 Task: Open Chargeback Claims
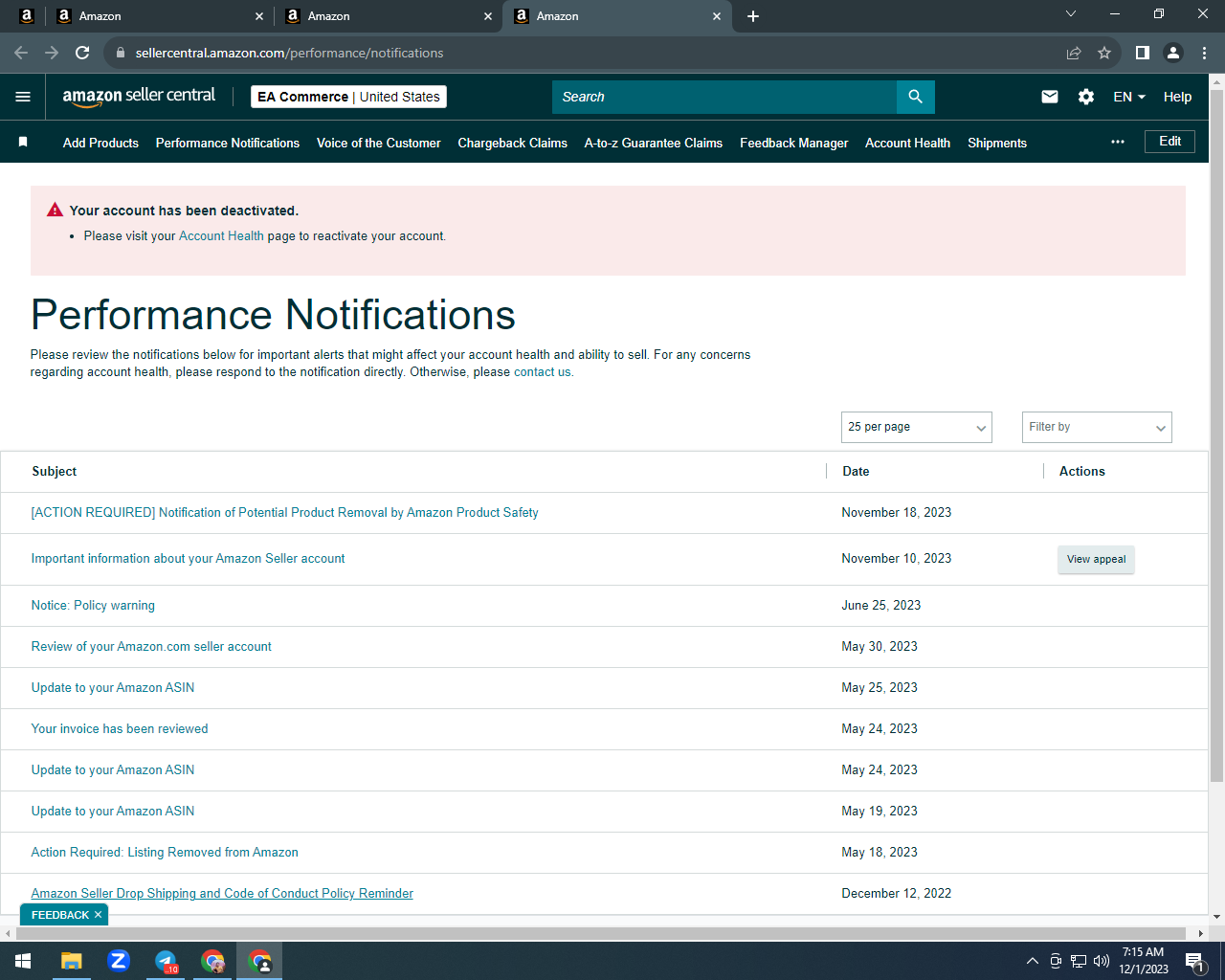(x=513, y=143)
